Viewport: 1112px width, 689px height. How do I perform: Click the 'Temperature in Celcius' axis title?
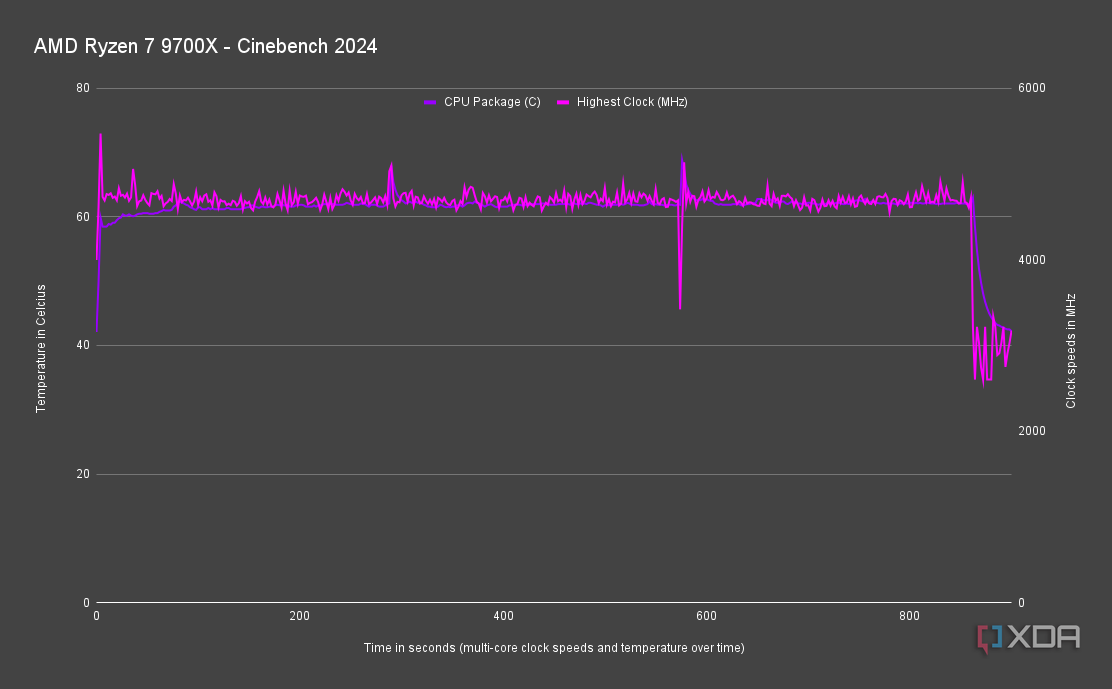coord(41,348)
